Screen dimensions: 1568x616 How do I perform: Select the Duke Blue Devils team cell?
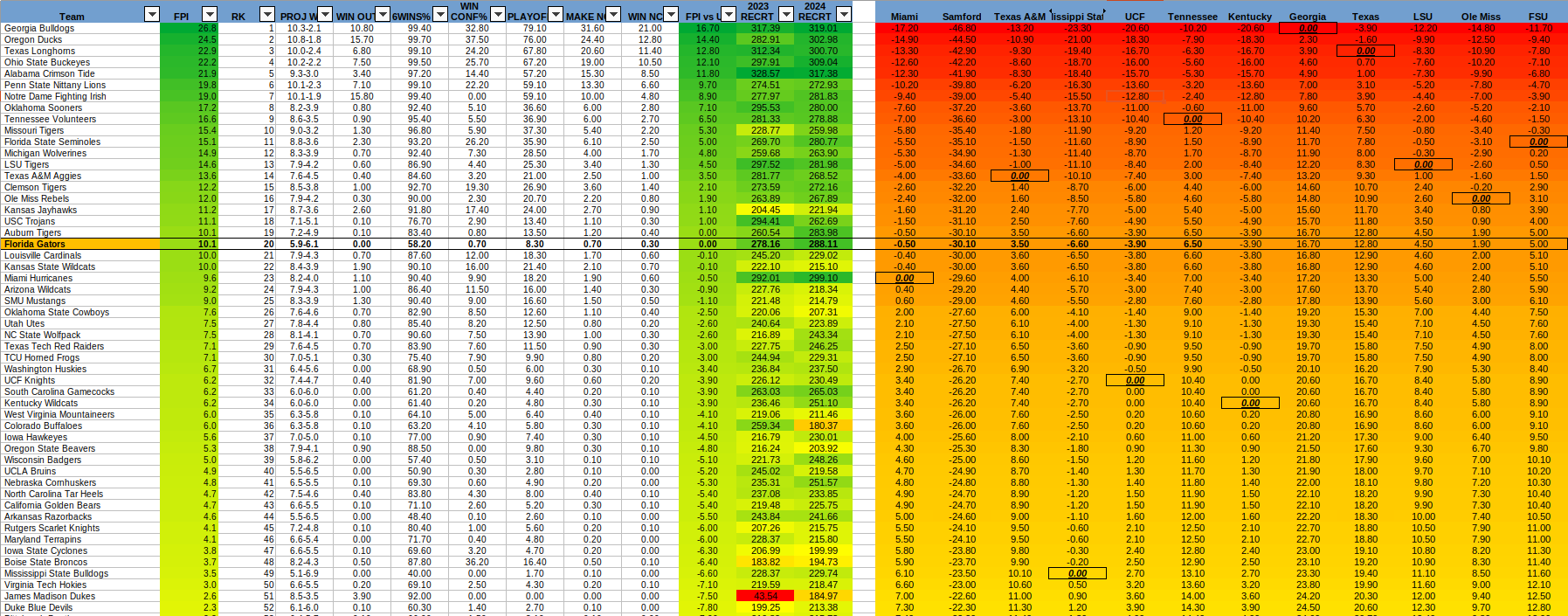(x=80, y=607)
